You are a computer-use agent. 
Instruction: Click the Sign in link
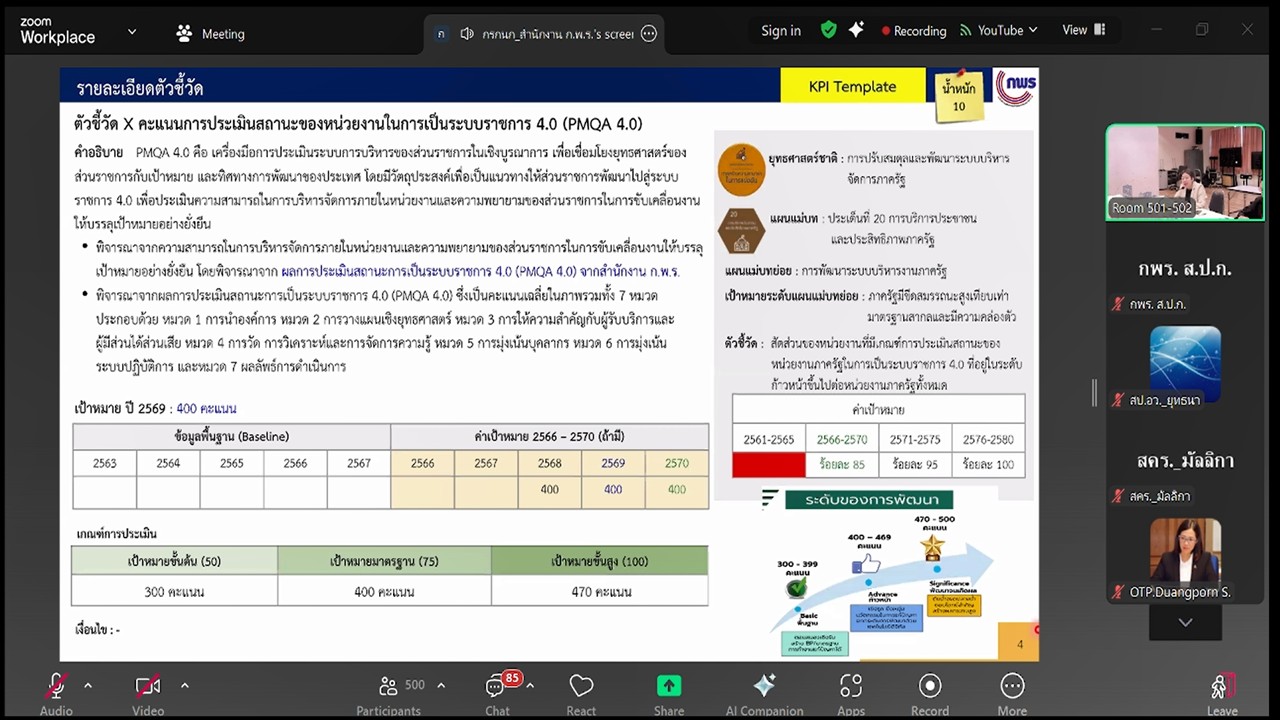click(781, 30)
